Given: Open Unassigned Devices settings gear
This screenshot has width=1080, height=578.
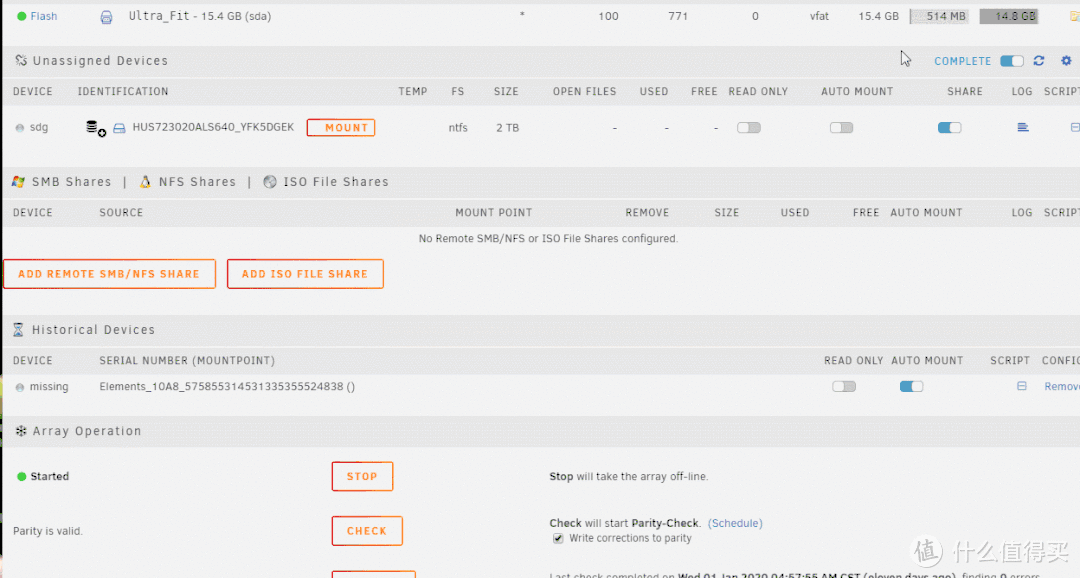Looking at the screenshot, I should tap(1066, 61).
